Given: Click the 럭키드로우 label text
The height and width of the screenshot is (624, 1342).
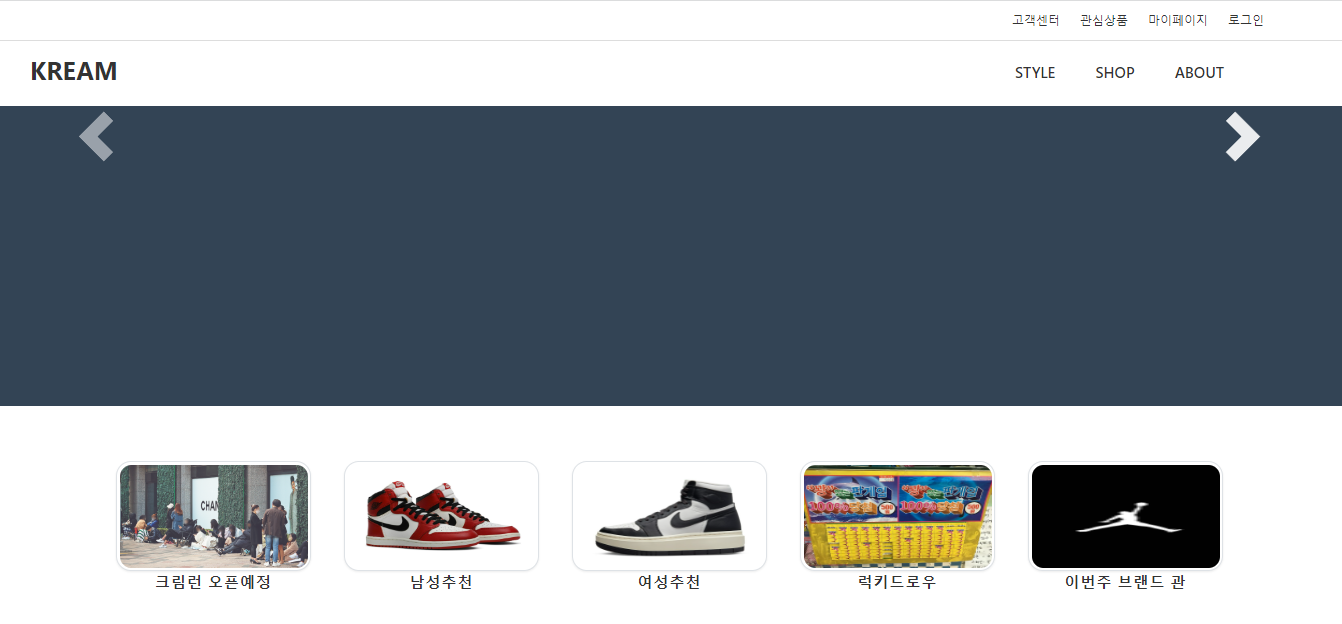Looking at the screenshot, I should (898, 582).
